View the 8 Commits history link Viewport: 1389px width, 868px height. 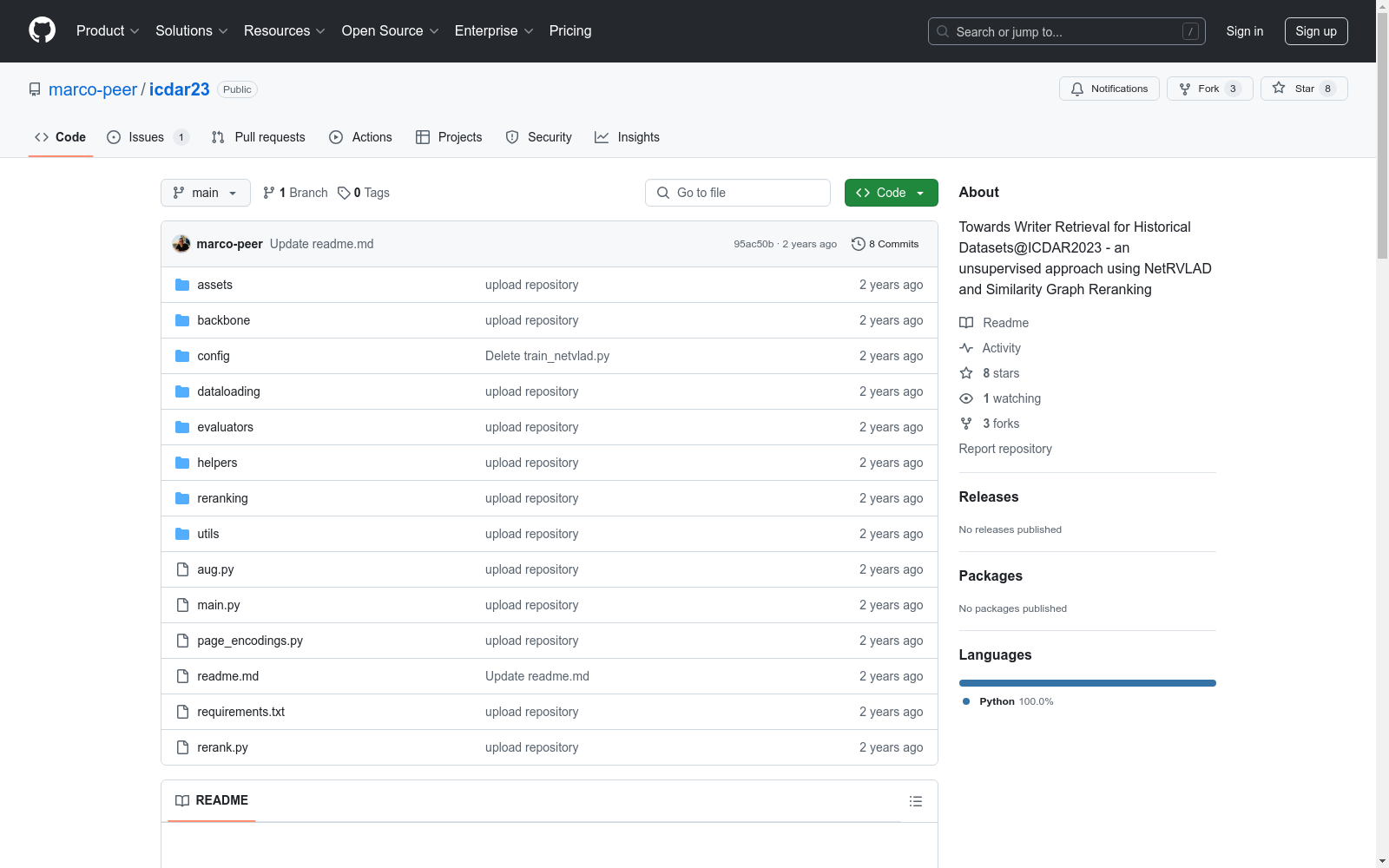coord(885,244)
